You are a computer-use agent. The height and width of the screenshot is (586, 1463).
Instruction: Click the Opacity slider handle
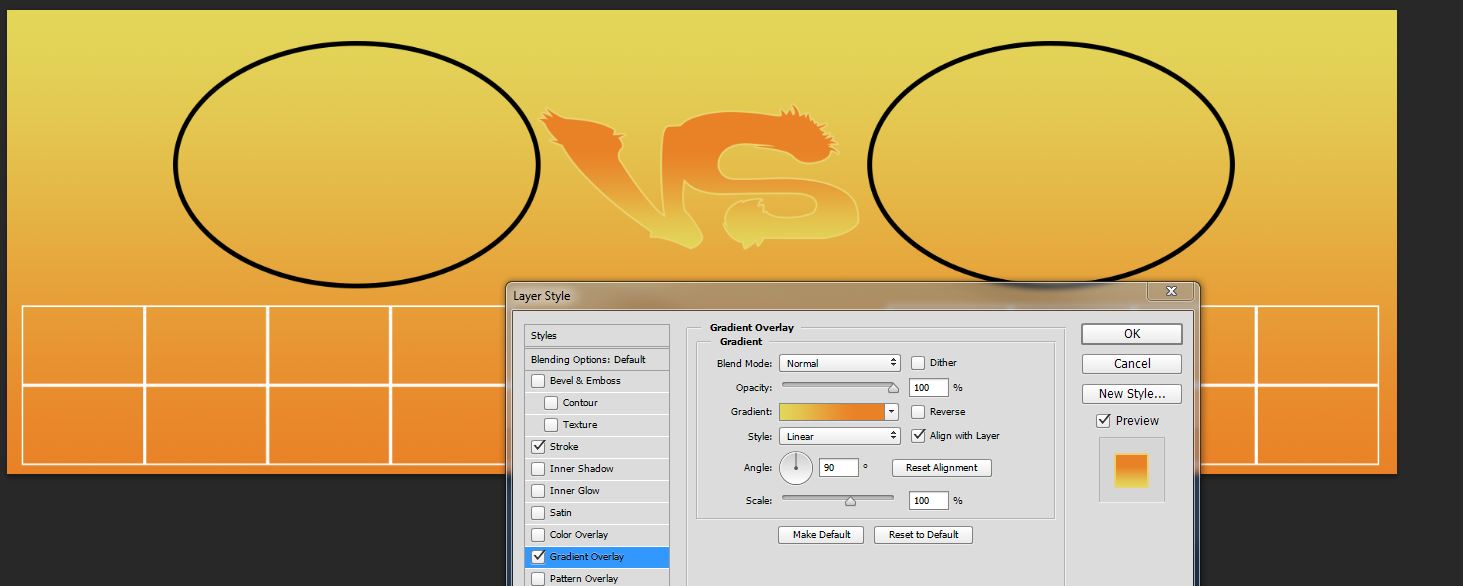893,389
